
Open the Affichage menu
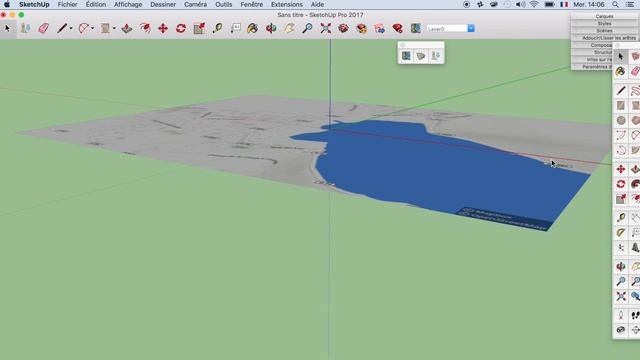point(128,4)
